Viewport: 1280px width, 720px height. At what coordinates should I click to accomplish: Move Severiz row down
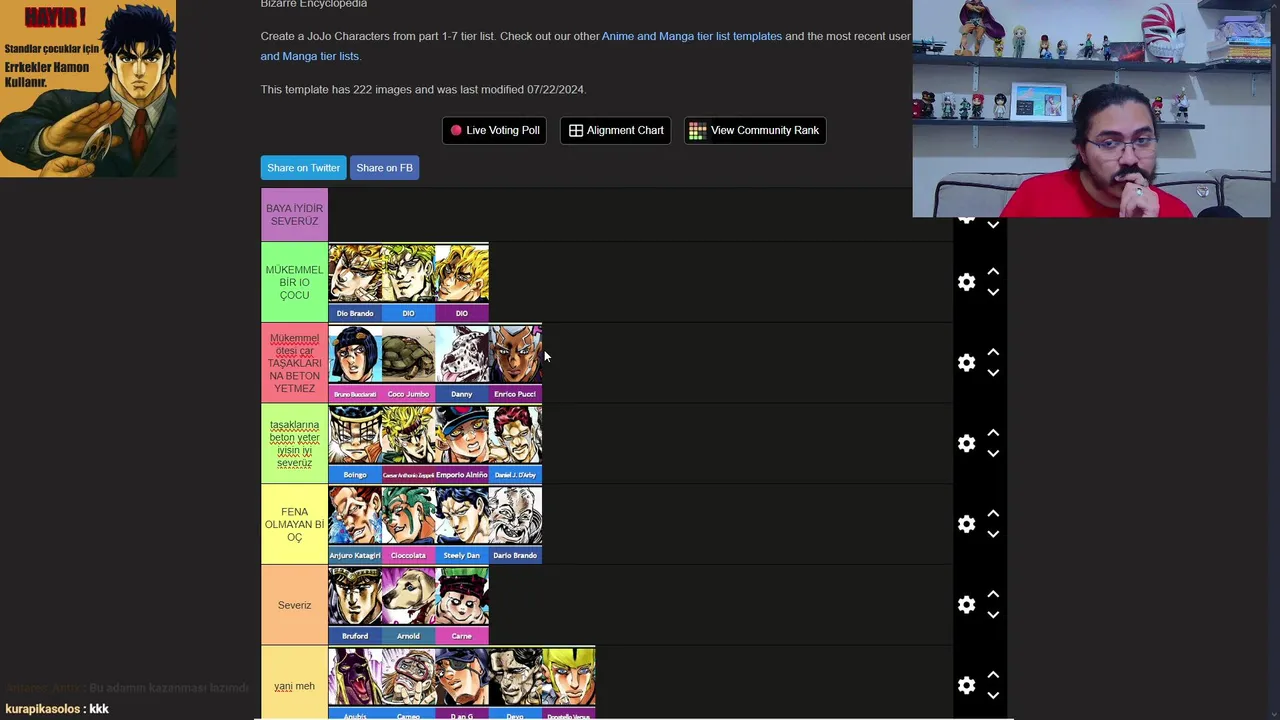coord(993,615)
